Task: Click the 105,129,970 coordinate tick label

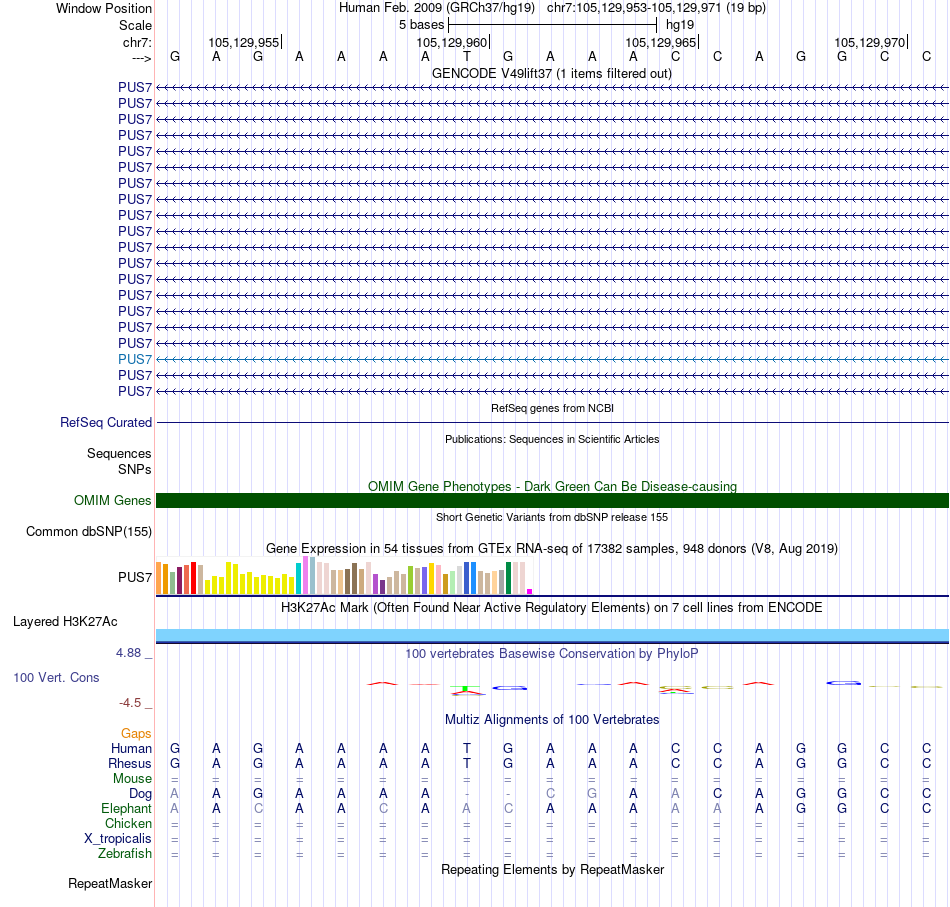Action: [869, 42]
